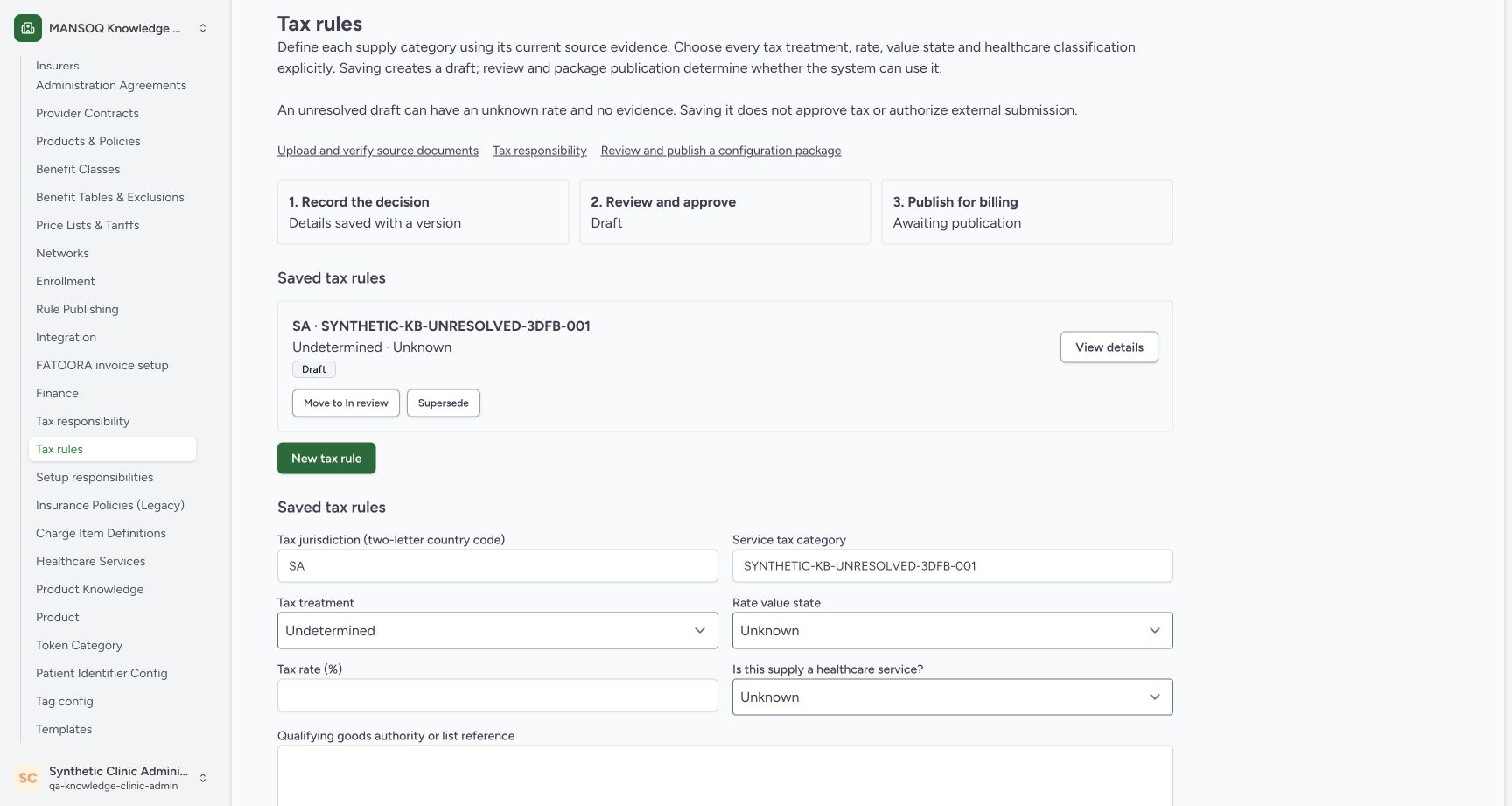
Task: Follow the Tax responsibility link under the description
Action: click(540, 151)
